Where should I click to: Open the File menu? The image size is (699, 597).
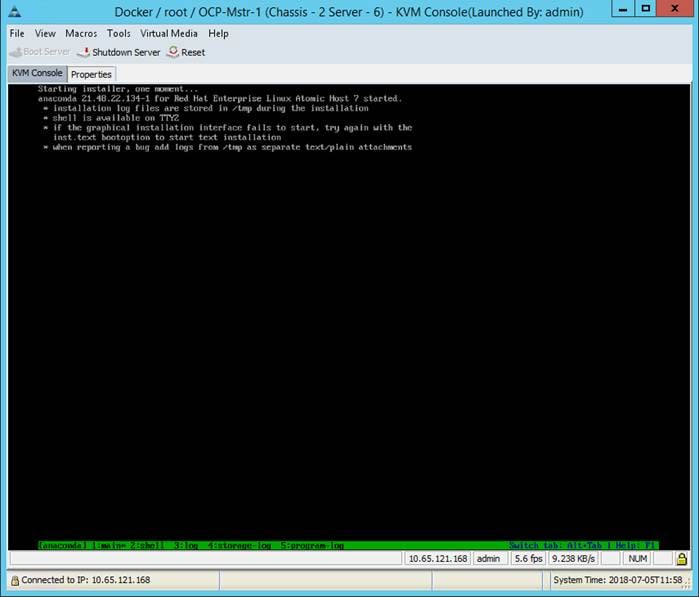coord(17,33)
